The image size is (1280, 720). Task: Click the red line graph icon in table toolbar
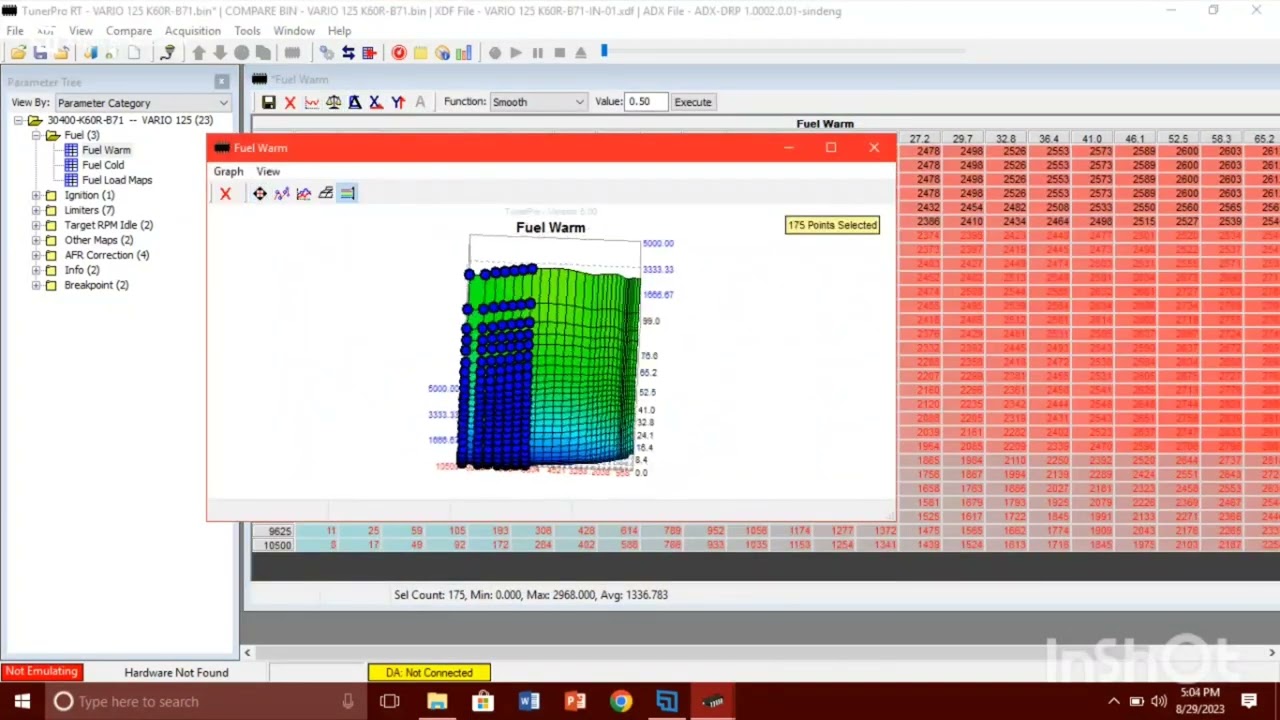(x=312, y=102)
